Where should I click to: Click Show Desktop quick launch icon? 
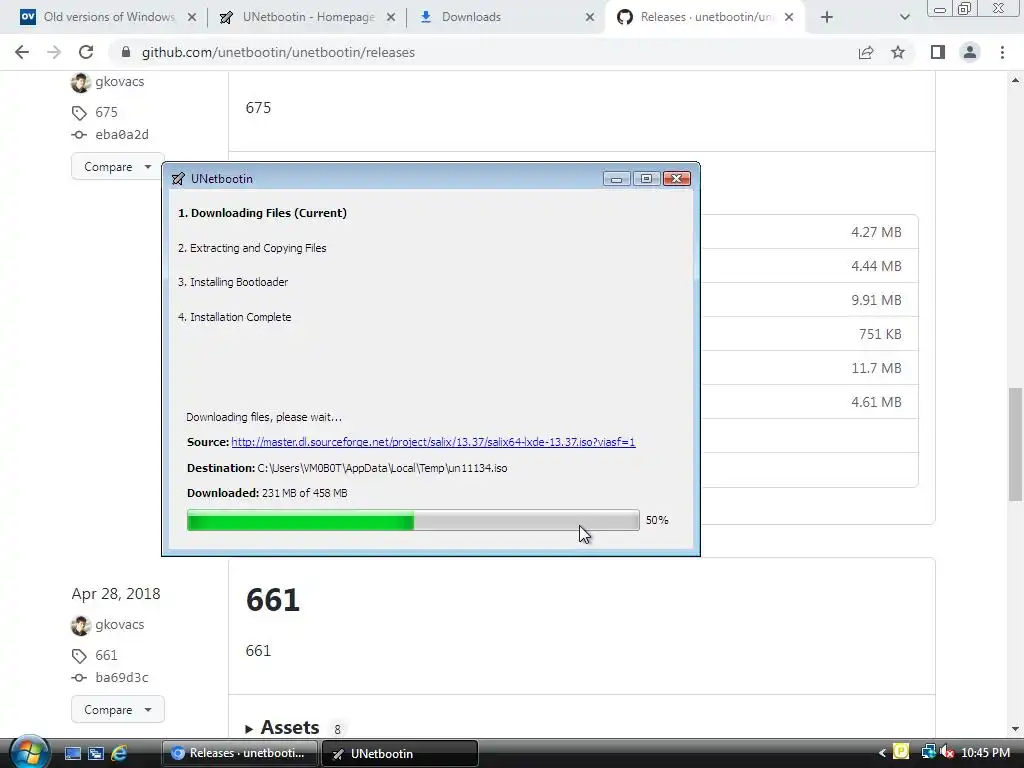coord(72,754)
